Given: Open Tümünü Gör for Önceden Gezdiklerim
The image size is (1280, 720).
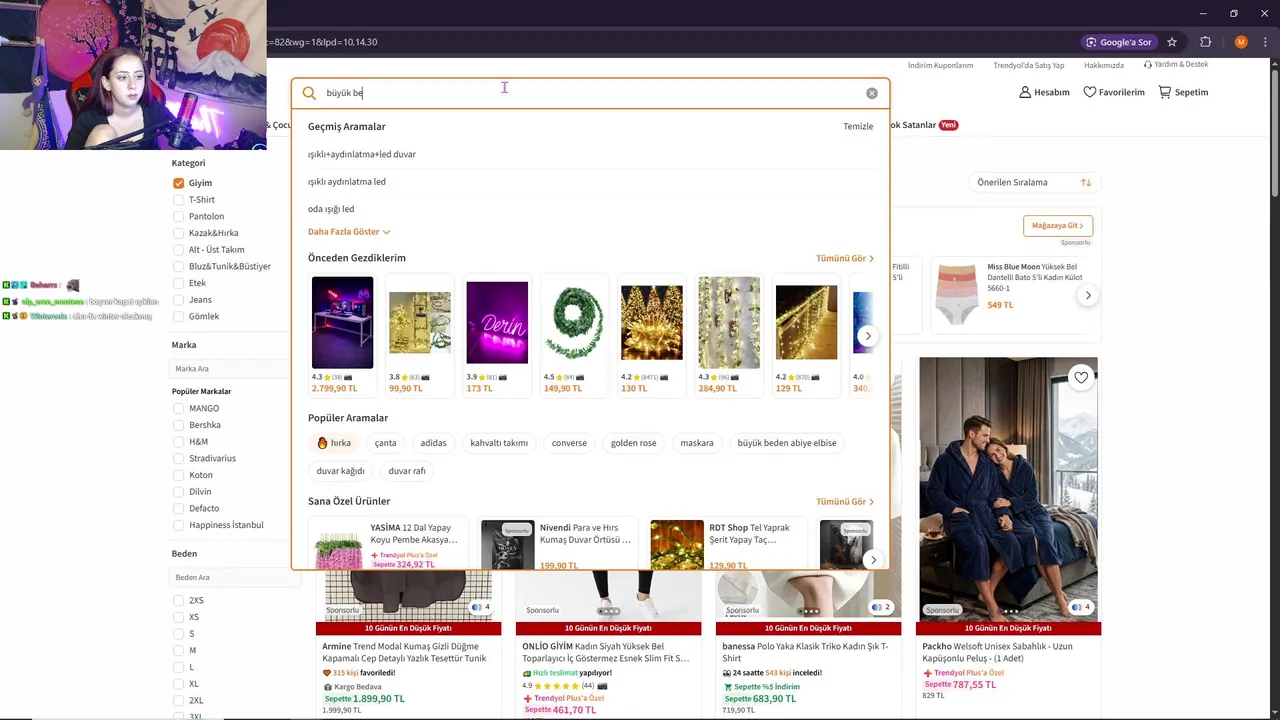Looking at the screenshot, I should 845,258.
